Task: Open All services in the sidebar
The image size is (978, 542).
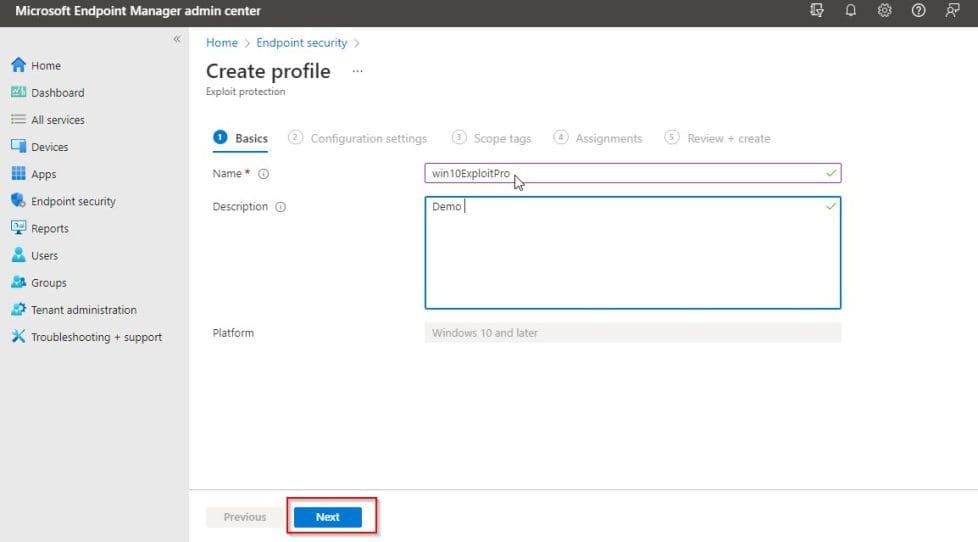Action: pyautogui.click(x=48, y=120)
